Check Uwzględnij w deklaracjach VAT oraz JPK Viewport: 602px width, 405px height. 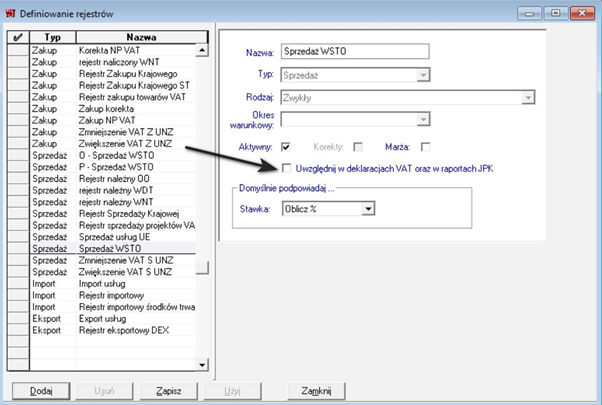[x=288, y=168]
